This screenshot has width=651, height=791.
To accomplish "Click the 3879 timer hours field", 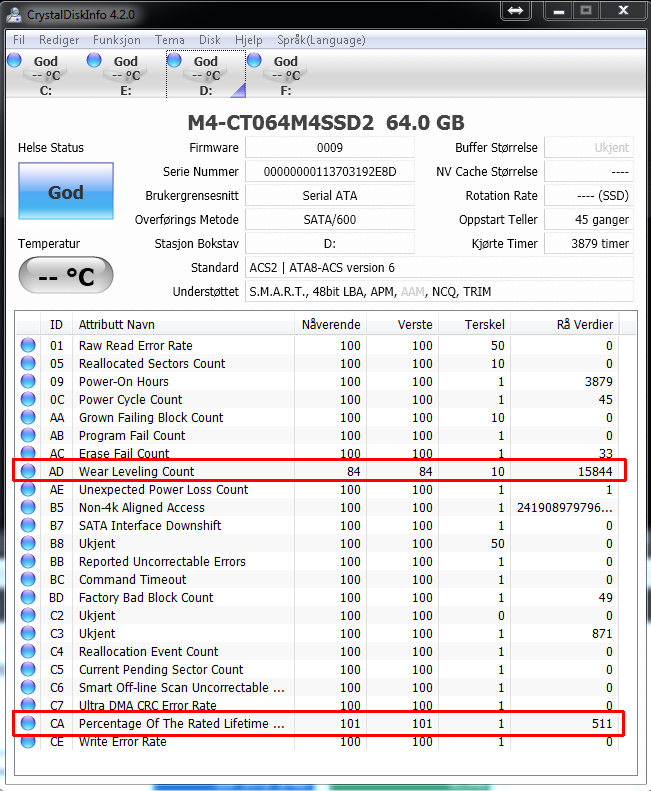I will (x=589, y=244).
